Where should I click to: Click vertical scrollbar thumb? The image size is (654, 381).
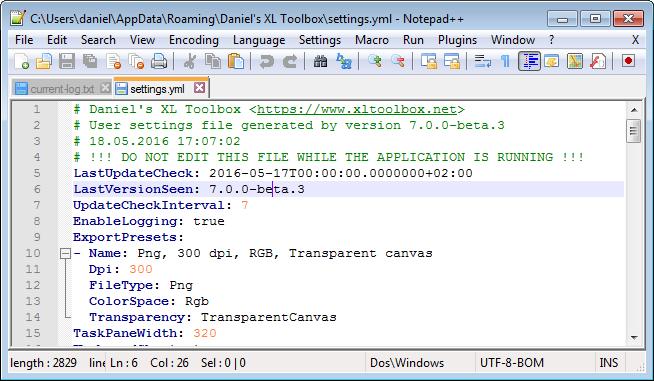pos(634,131)
